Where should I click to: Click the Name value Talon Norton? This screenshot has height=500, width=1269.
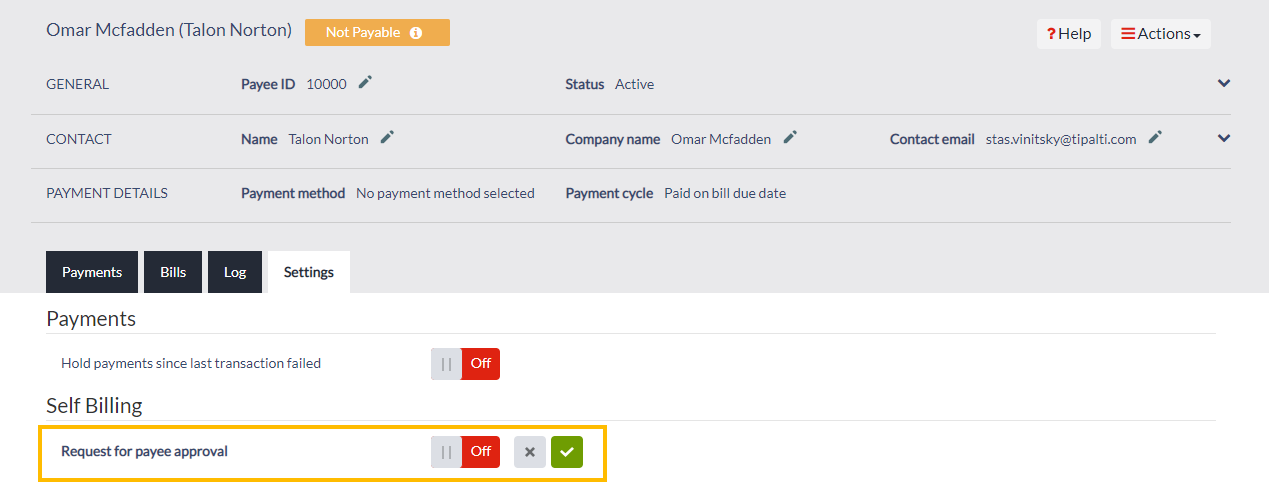click(328, 139)
